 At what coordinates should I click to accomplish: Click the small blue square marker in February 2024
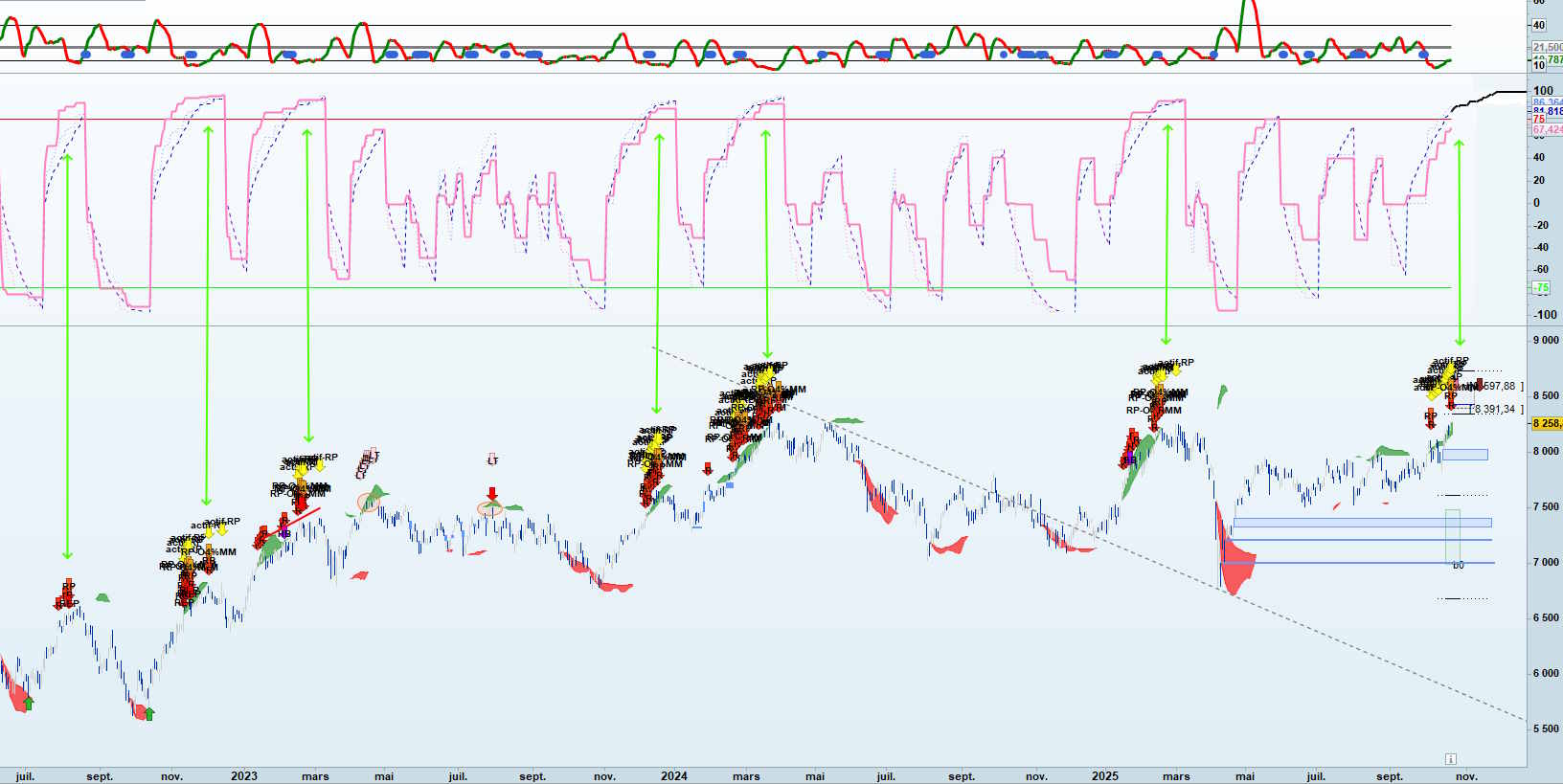coord(730,484)
